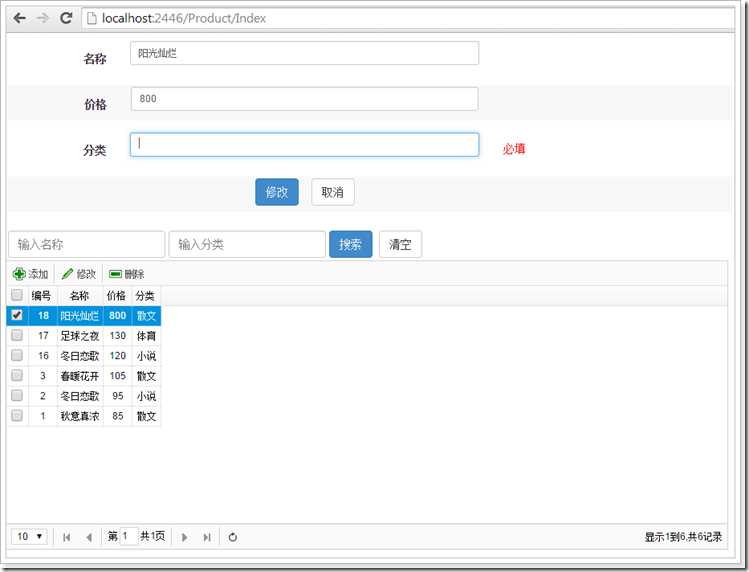Check the checkbox for row 1
749x572 pixels.
tap(17, 415)
